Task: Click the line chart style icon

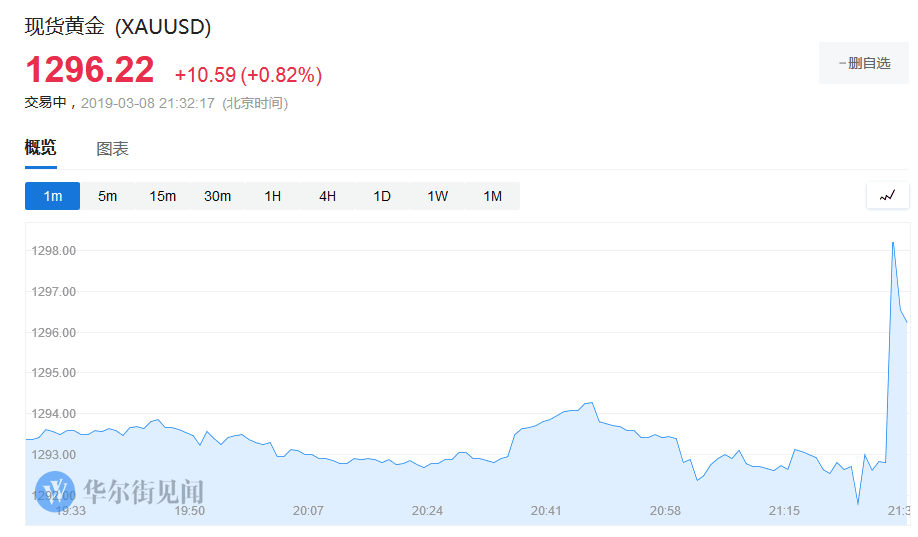Action: pos(887,196)
